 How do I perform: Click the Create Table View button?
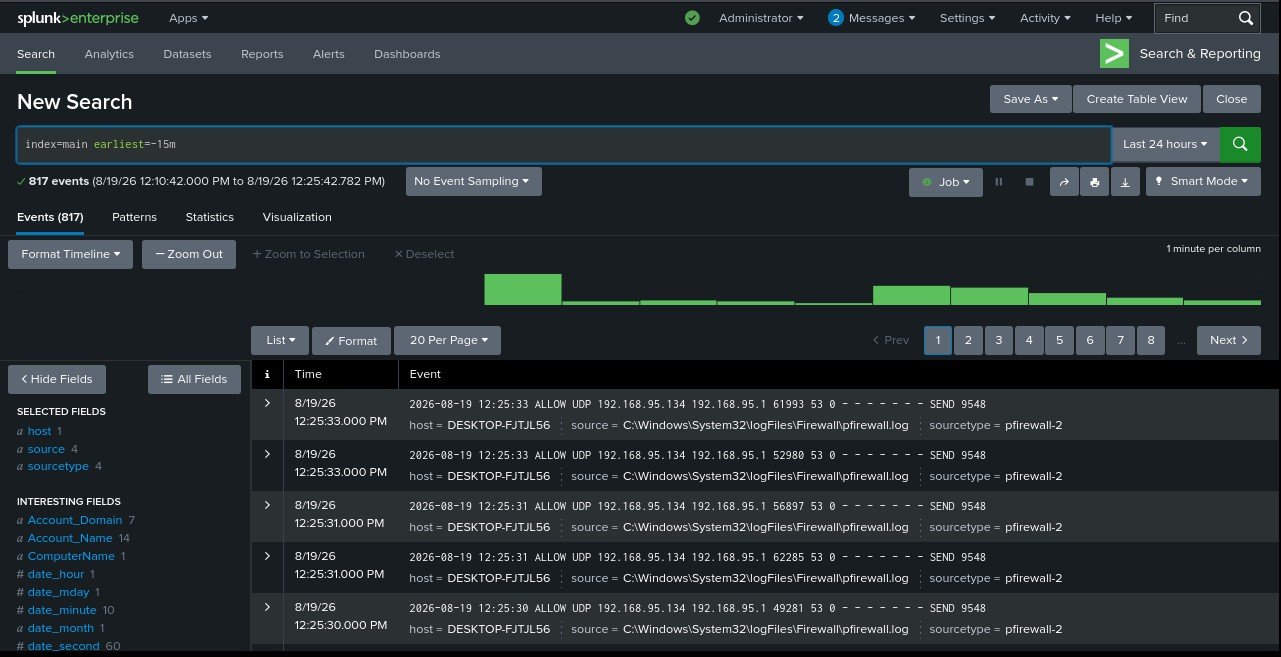[x=1137, y=99]
